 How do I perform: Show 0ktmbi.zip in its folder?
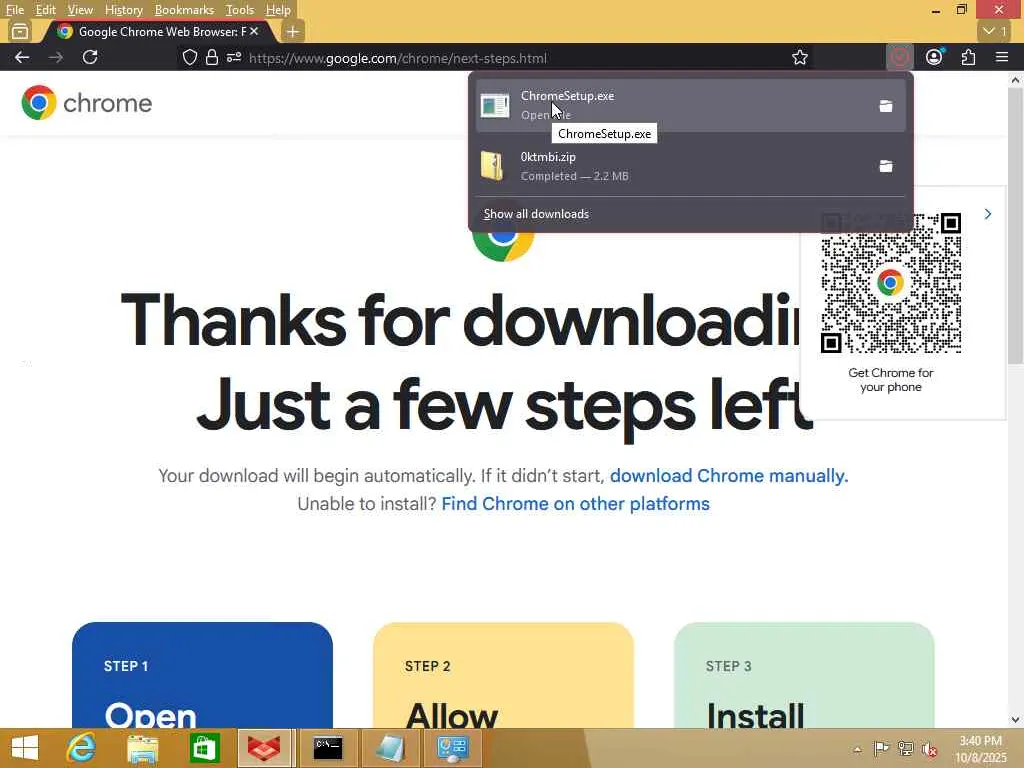(x=886, y=167)
